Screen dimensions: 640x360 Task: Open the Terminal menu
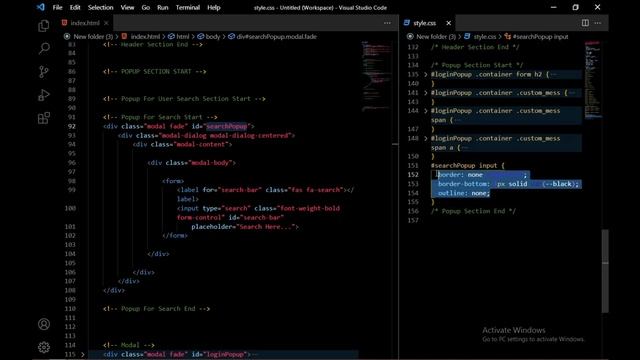coord(188,7)
